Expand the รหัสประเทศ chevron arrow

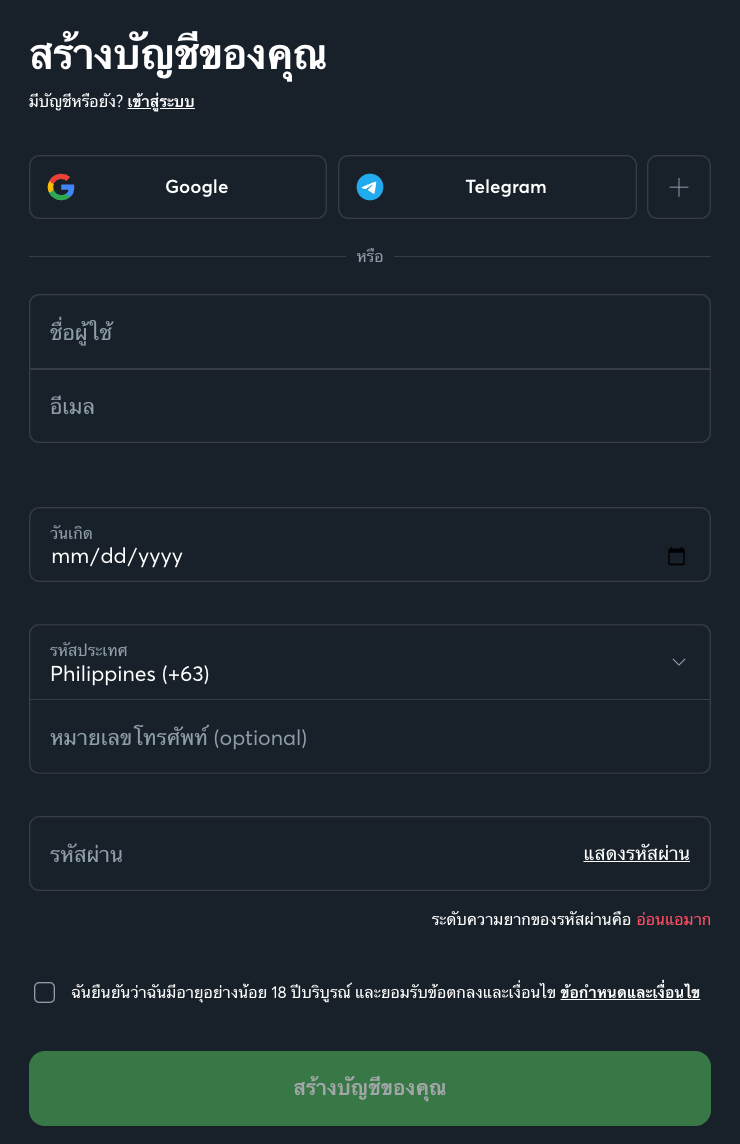coord(679,662)
